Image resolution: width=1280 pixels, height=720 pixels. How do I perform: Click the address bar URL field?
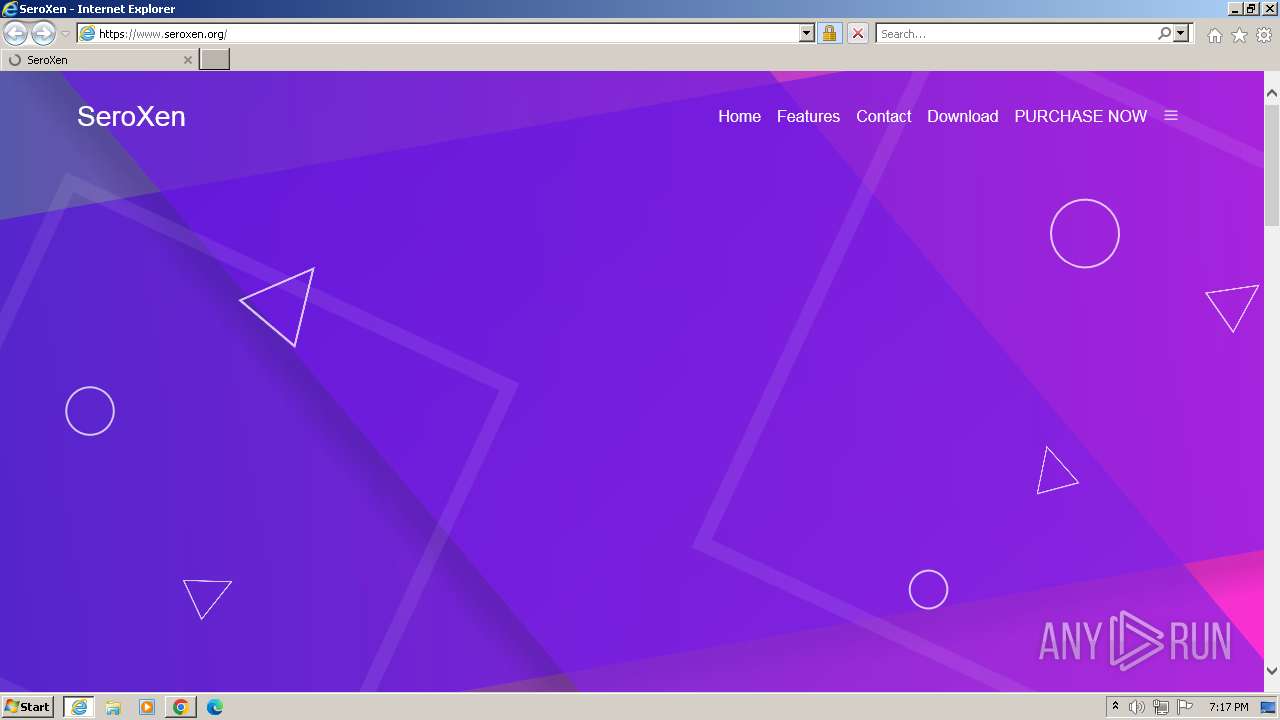click(439, 34)
